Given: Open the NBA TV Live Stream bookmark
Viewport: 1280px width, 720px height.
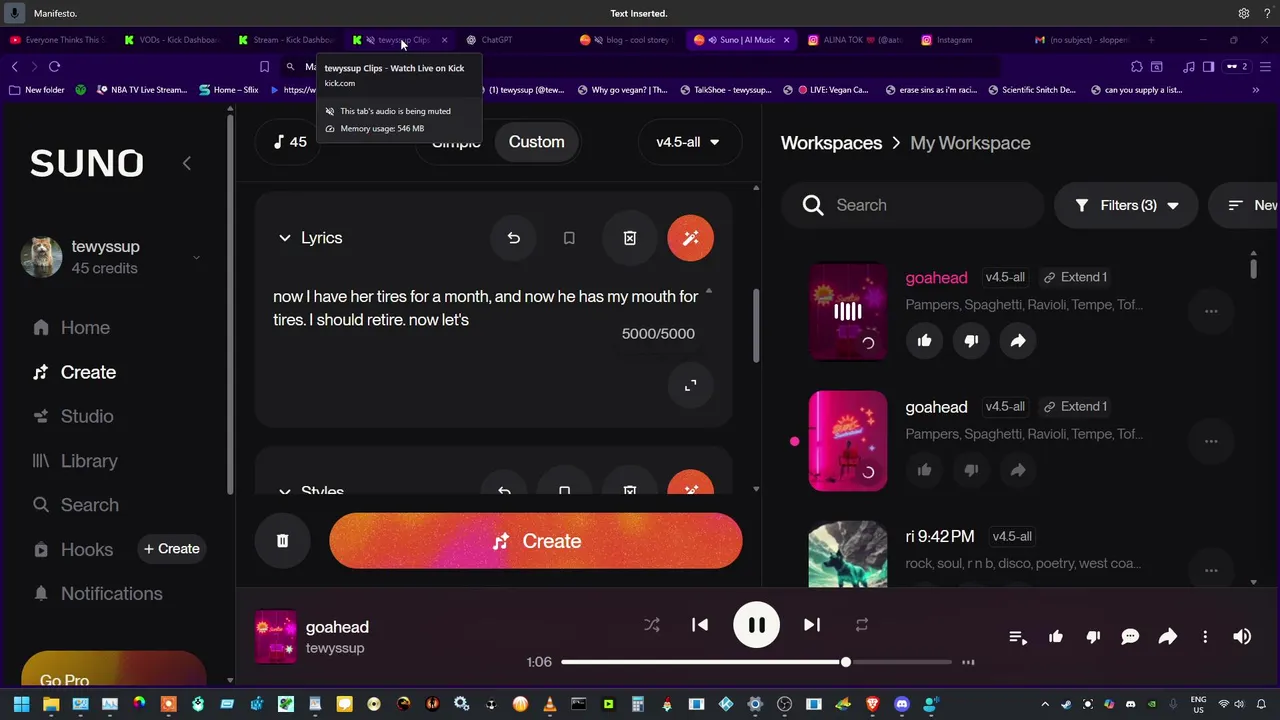Looking at the screenshot, I should [142, 90].
